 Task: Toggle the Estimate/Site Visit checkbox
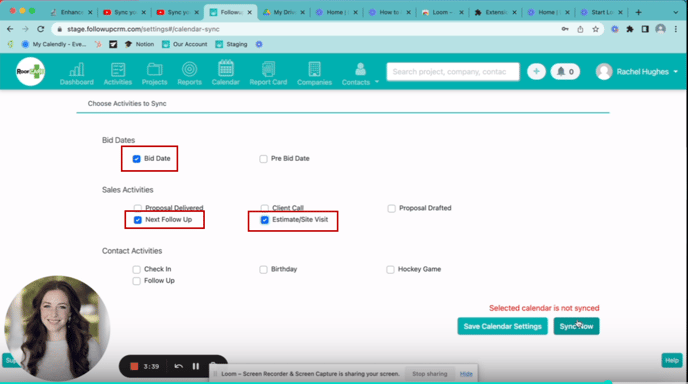[265, 220]
